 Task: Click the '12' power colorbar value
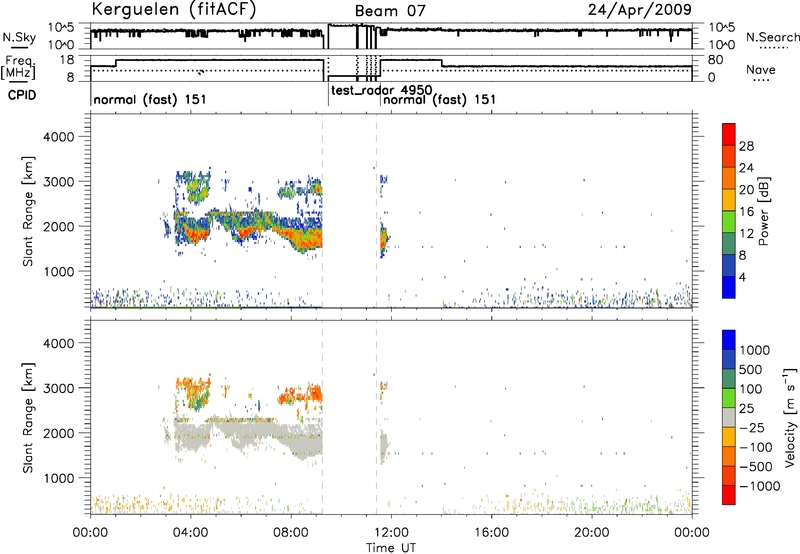(x=746, y=234)
